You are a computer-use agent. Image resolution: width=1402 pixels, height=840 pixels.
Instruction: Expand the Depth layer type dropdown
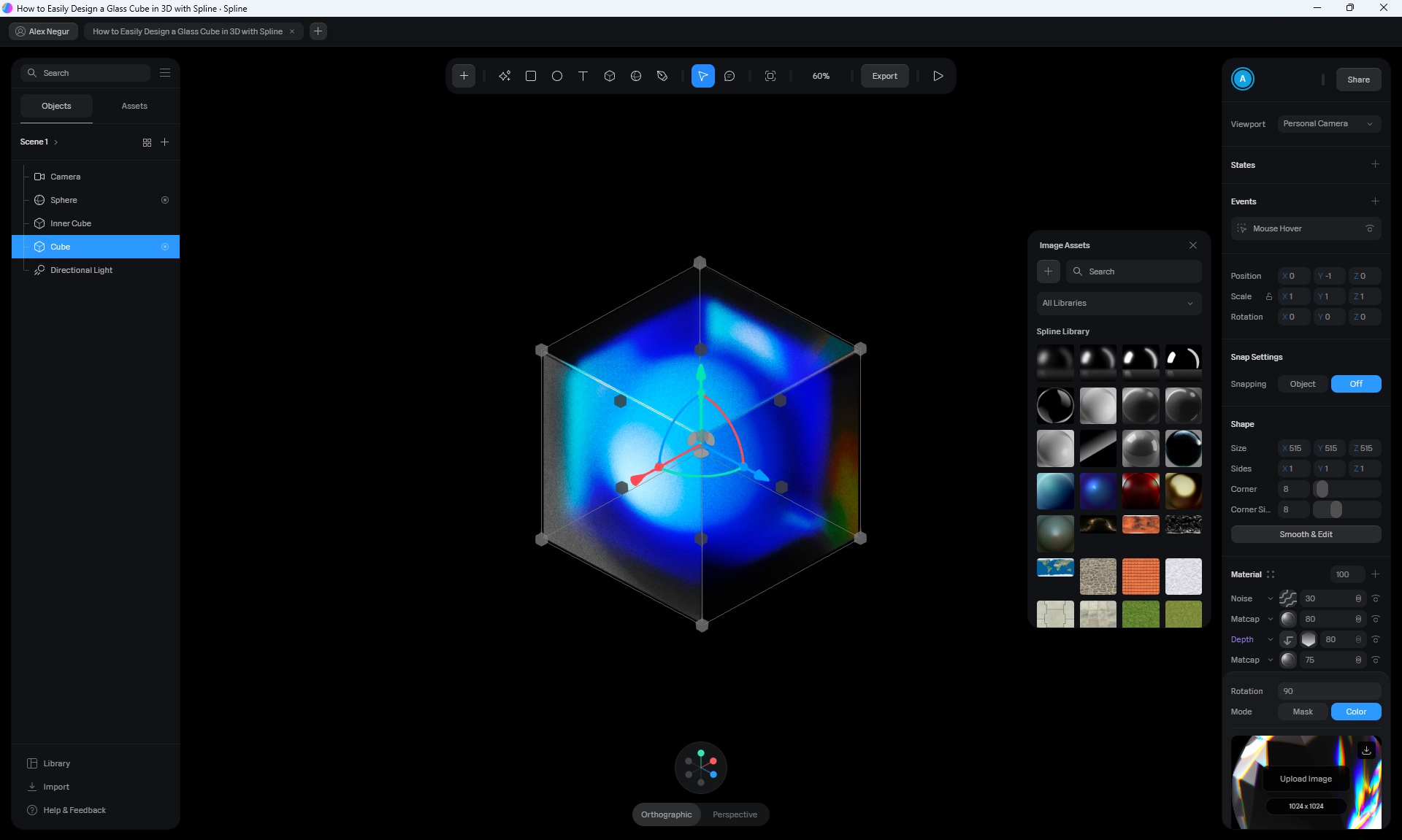[x=1271, y=640]
